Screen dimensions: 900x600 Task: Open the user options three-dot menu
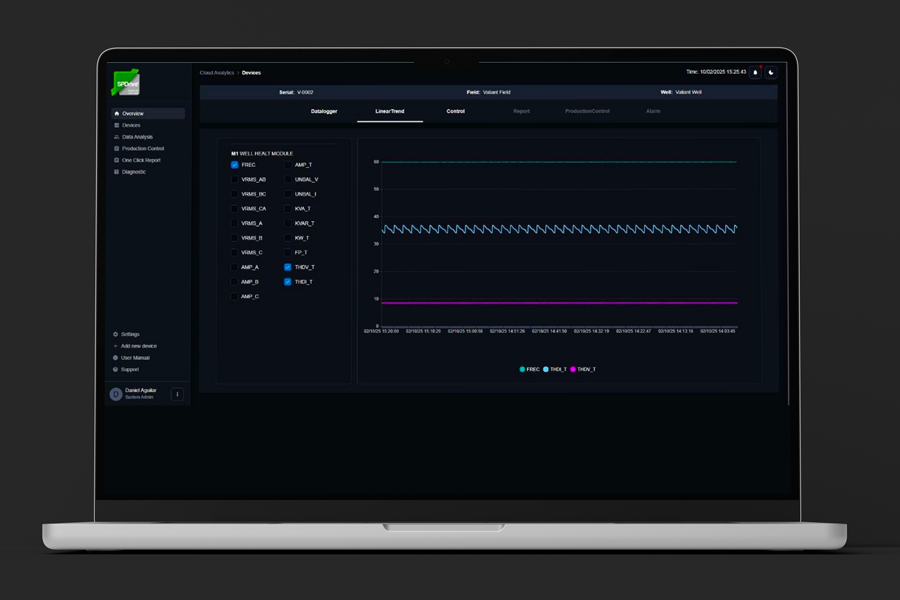[x=177, y=394]
